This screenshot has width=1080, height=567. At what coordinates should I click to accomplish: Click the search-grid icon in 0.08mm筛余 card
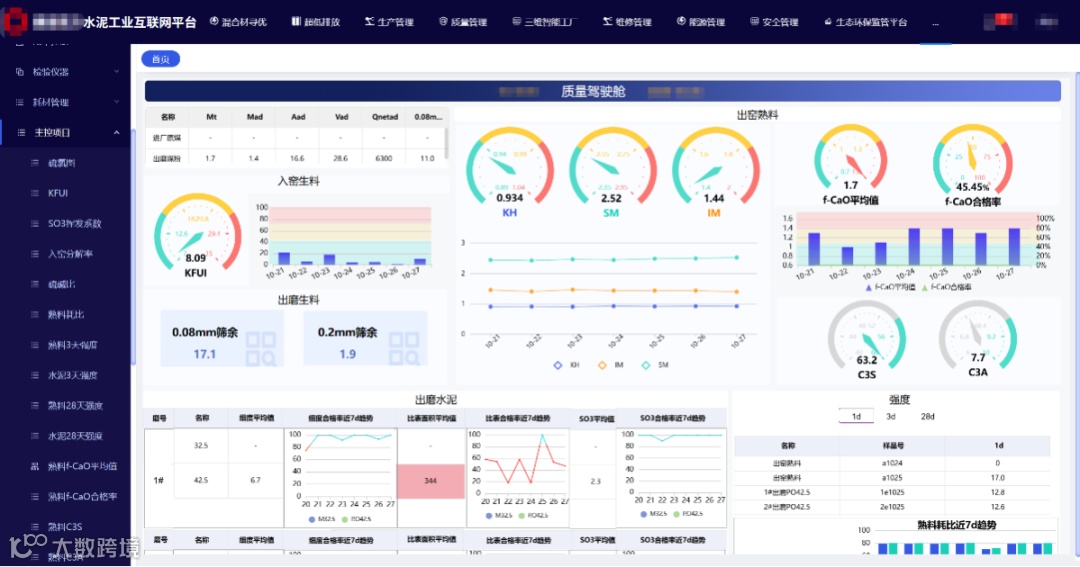261,349
